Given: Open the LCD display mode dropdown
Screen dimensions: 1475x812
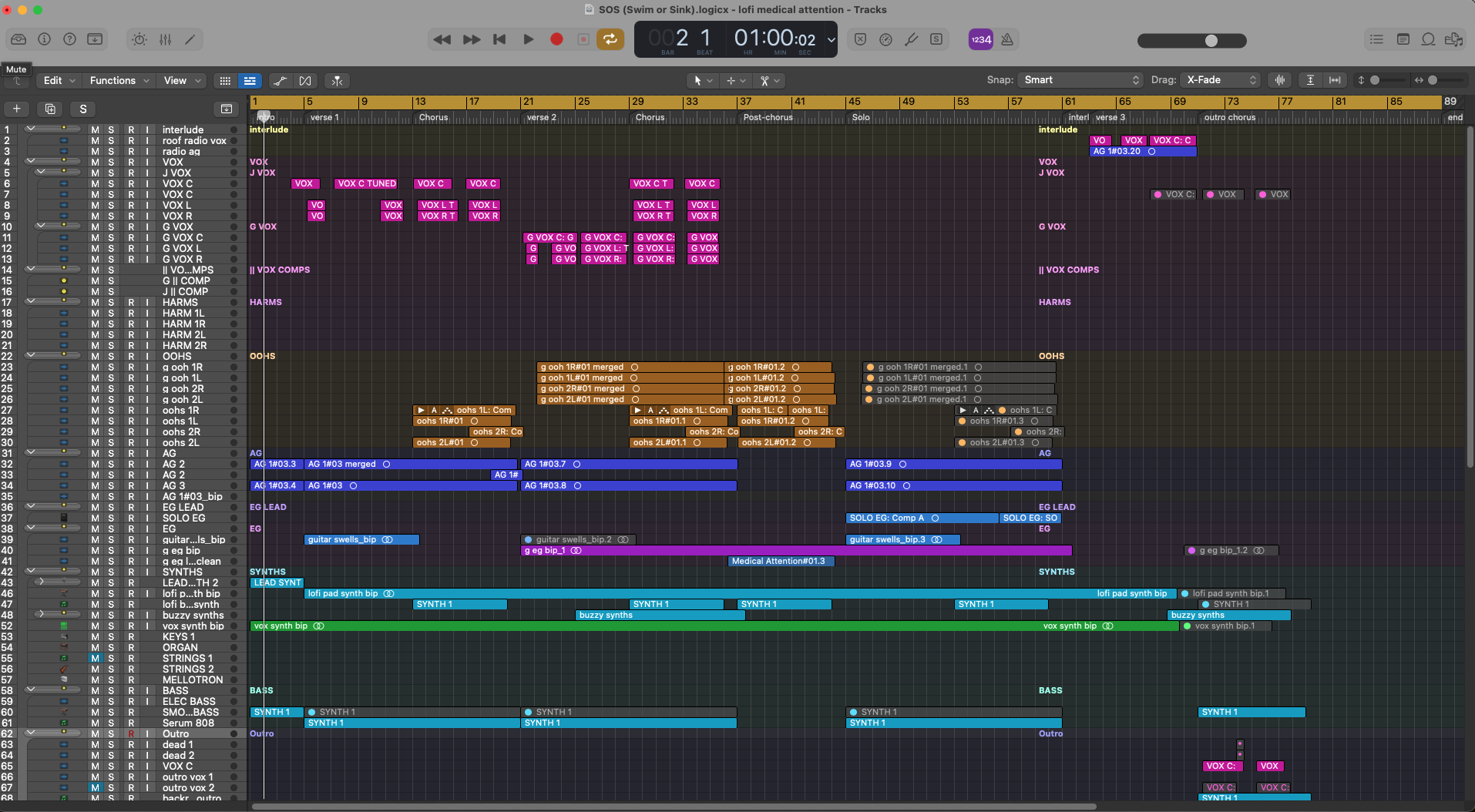Looking at the screenshot, I should pos(831,40).
